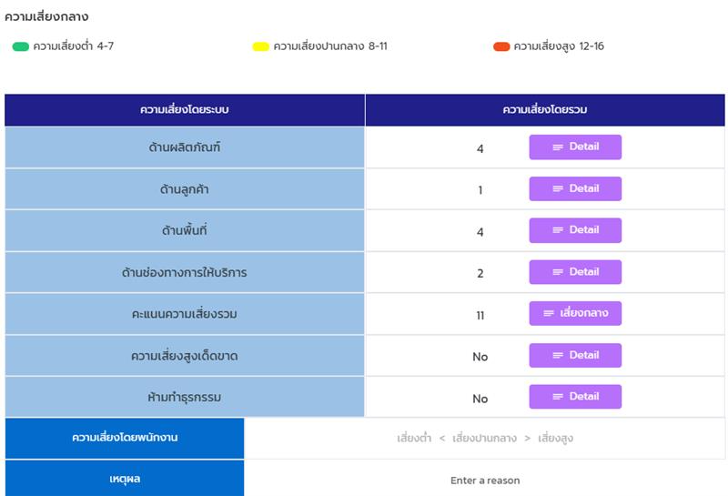Open the employee risk level selector
The image size is (728, 496).
coord(485,438)
